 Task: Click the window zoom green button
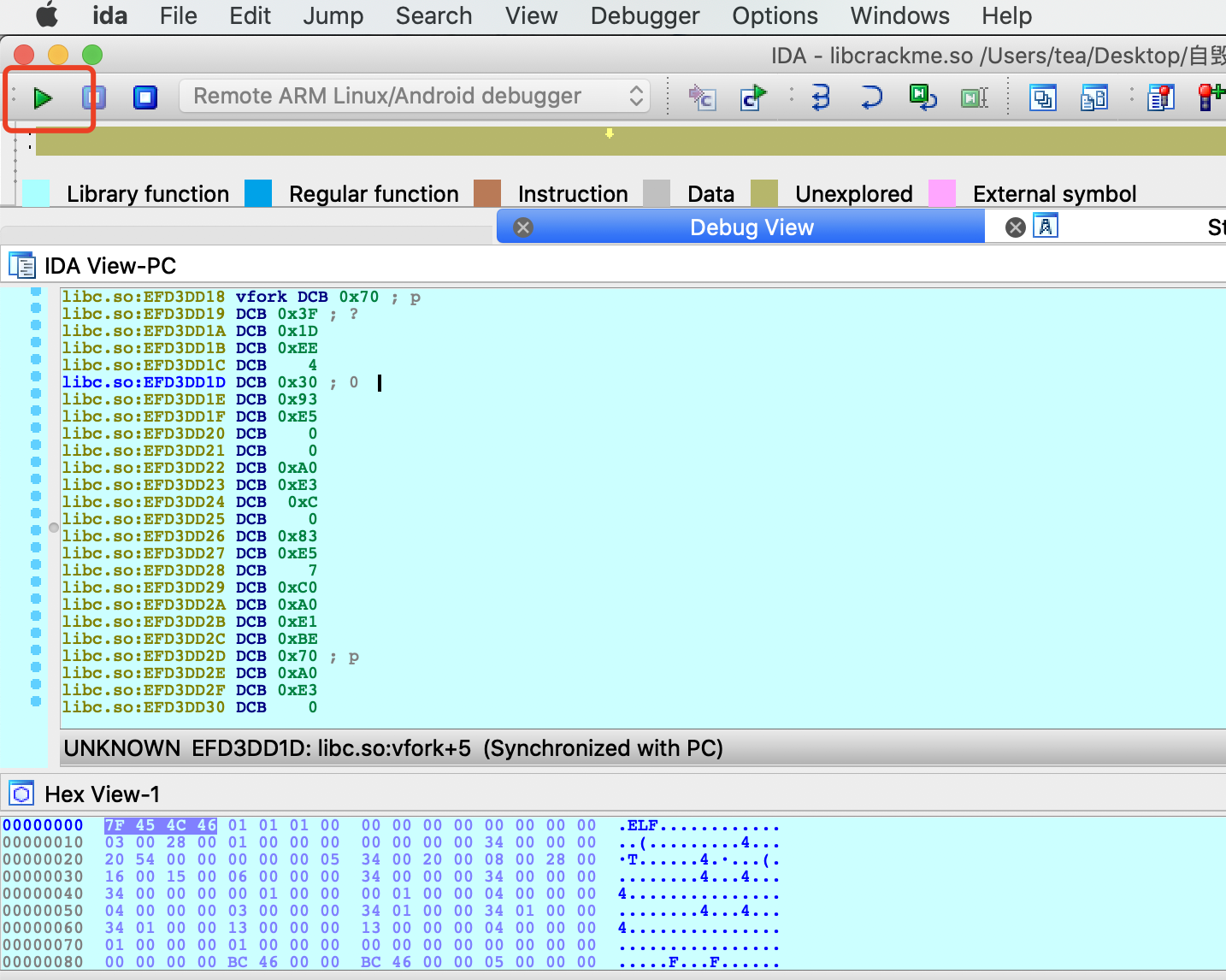[92, 55]
